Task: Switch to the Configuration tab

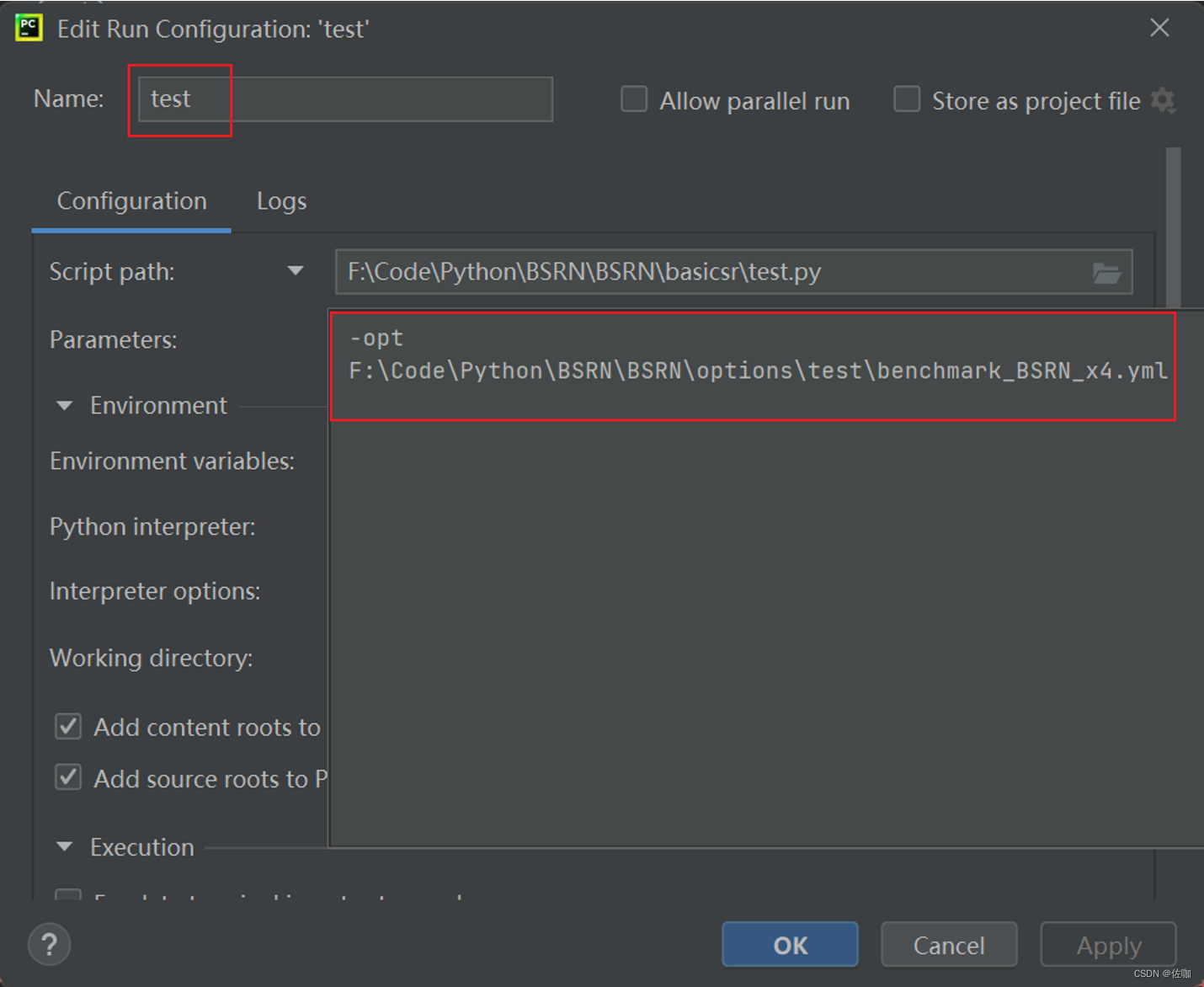Action: pos(131,201)
